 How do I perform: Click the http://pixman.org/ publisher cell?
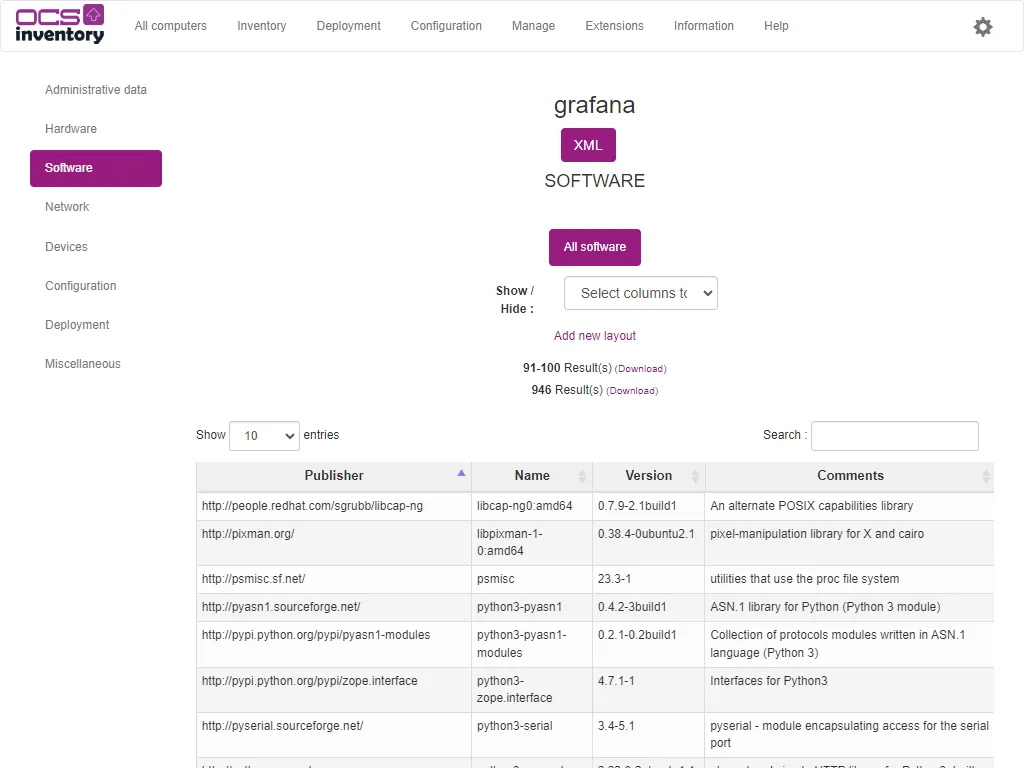[334, 543]
